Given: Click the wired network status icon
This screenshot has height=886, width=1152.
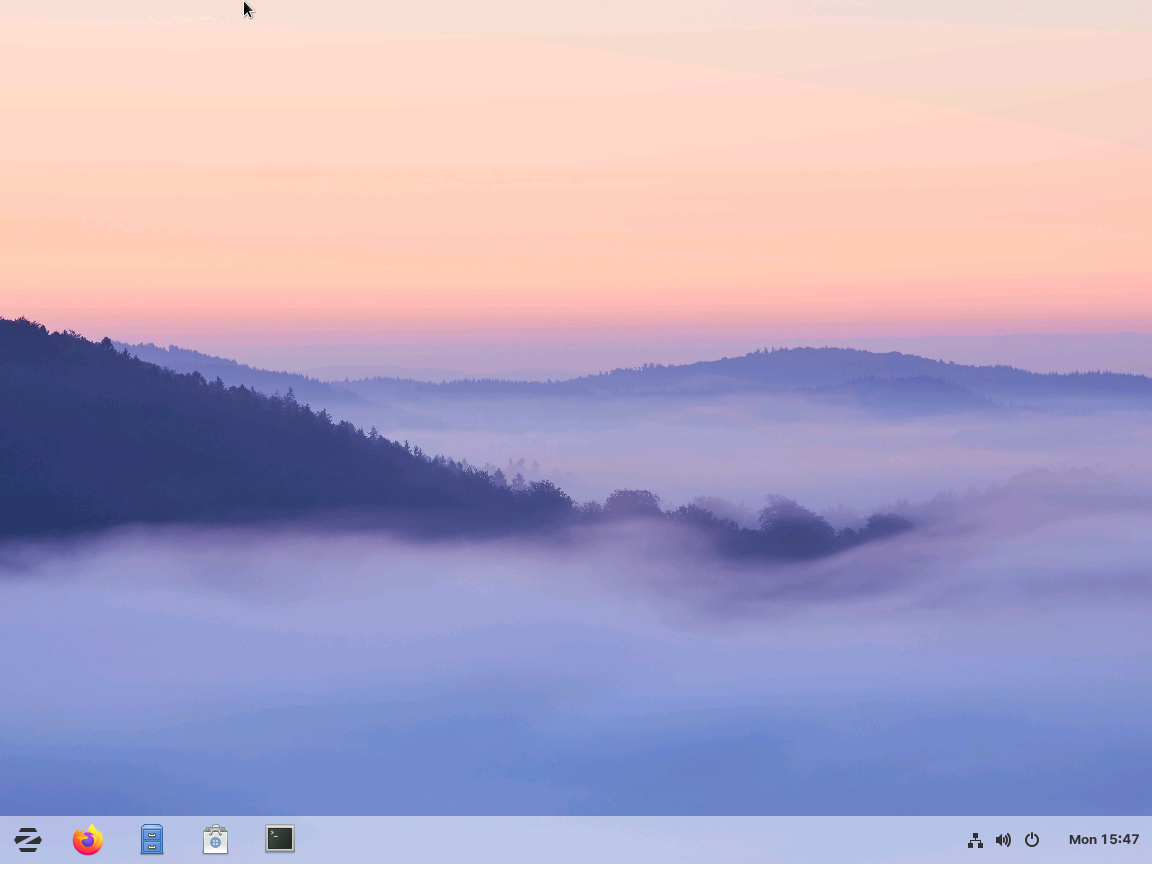Looking at the screenshot, I should point(975,840).
